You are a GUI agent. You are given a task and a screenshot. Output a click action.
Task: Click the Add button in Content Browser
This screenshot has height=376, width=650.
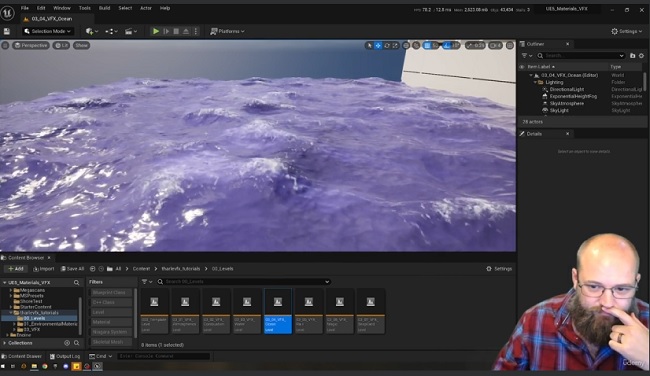coord(16,269)
